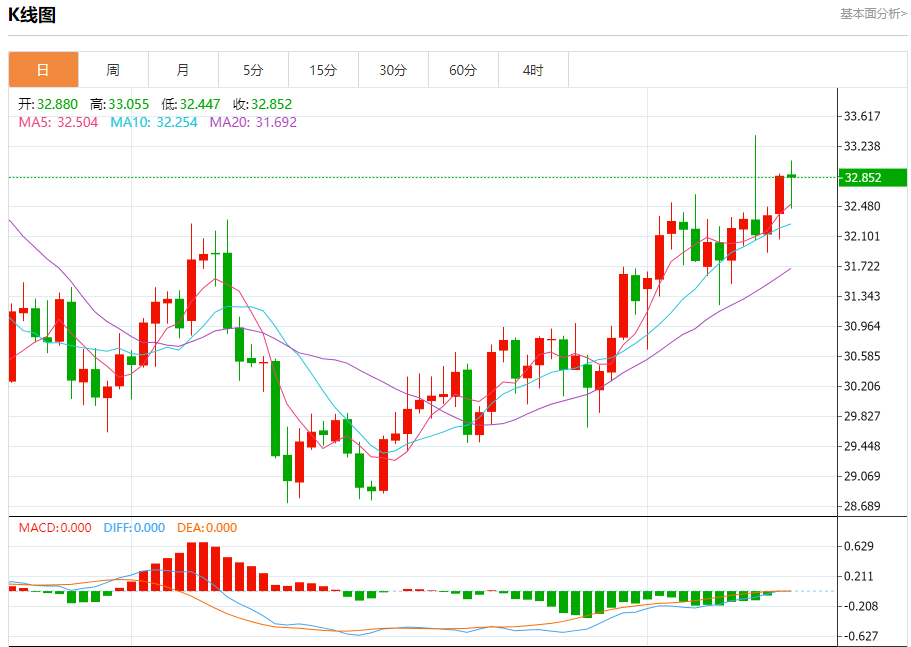Image resolution: width=911 pixels, height=647 pixels.
Task: Click the 33.617 price axis label
Action: coord(862,116)
